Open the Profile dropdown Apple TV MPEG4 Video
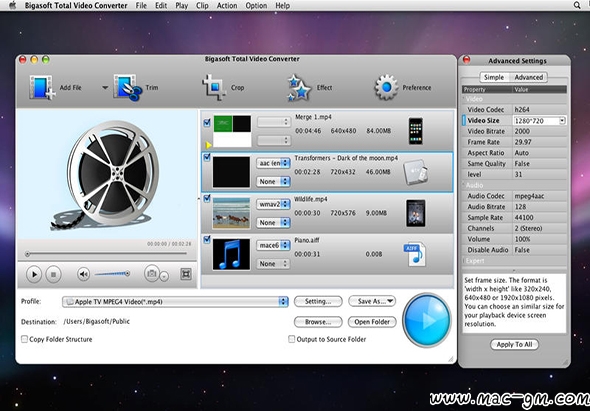The height and width of the screenshot is (411, 590). (x=175, y=301)
